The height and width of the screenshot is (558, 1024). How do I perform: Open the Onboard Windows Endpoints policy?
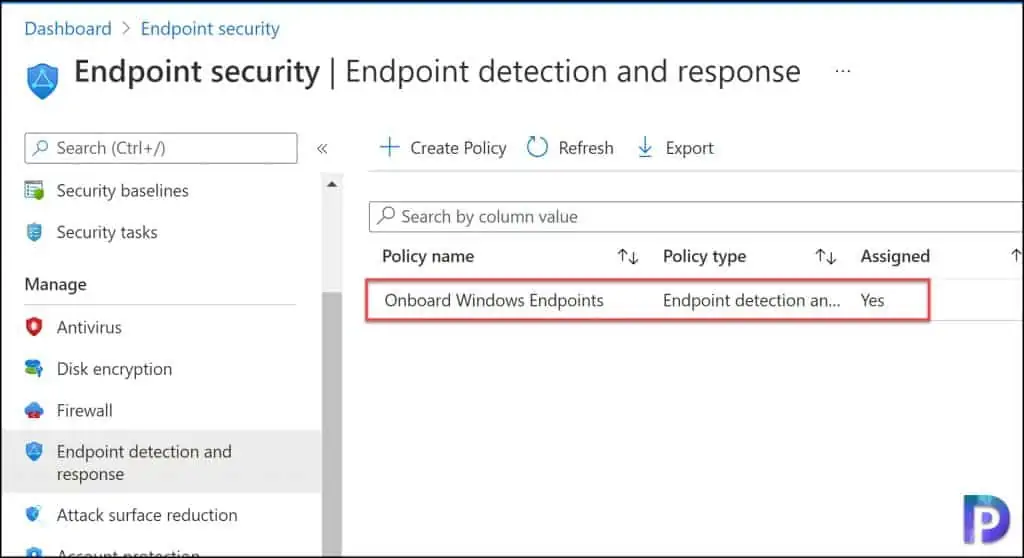click(494, 301)
